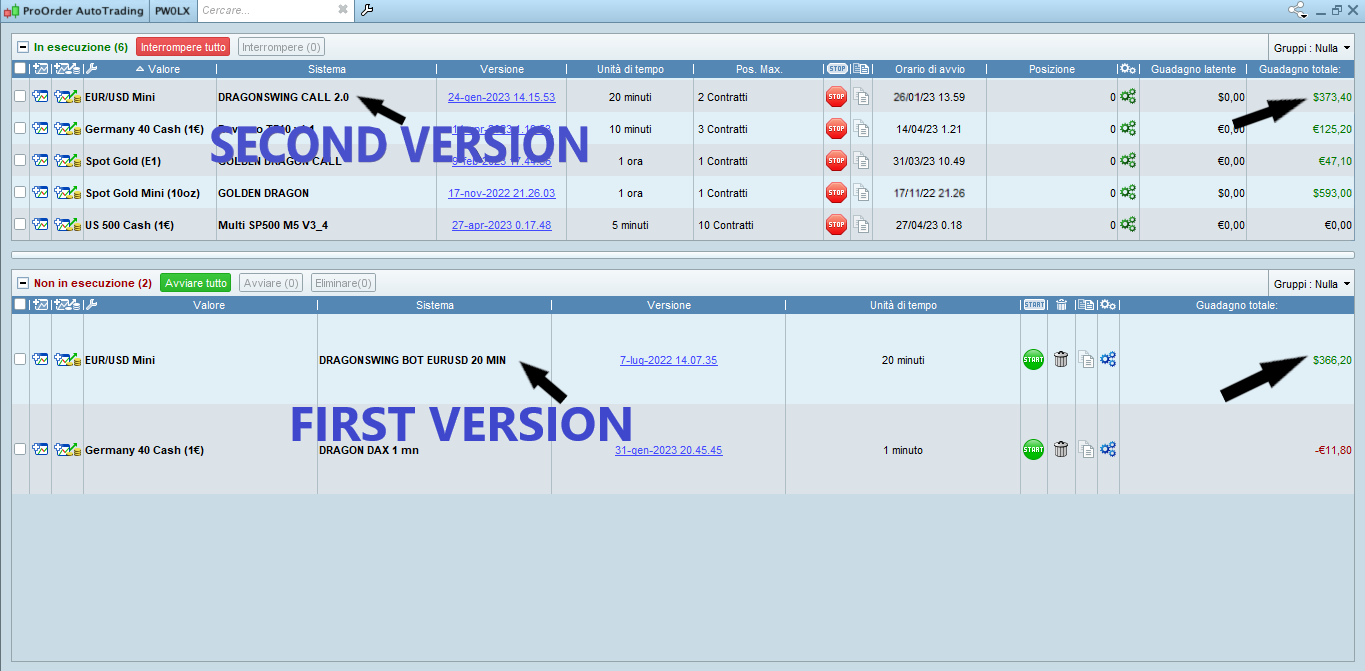Select all systems in the In esecuzione header

tap(20, 69)
